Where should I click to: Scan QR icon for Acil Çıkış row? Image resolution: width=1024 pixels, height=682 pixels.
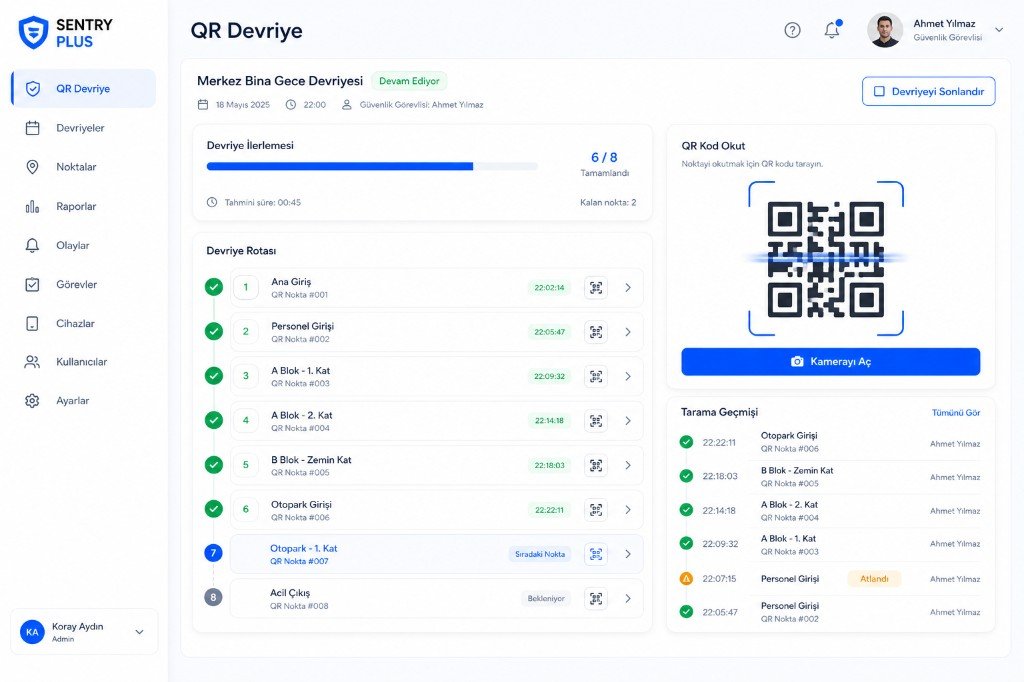coord(596,598)
